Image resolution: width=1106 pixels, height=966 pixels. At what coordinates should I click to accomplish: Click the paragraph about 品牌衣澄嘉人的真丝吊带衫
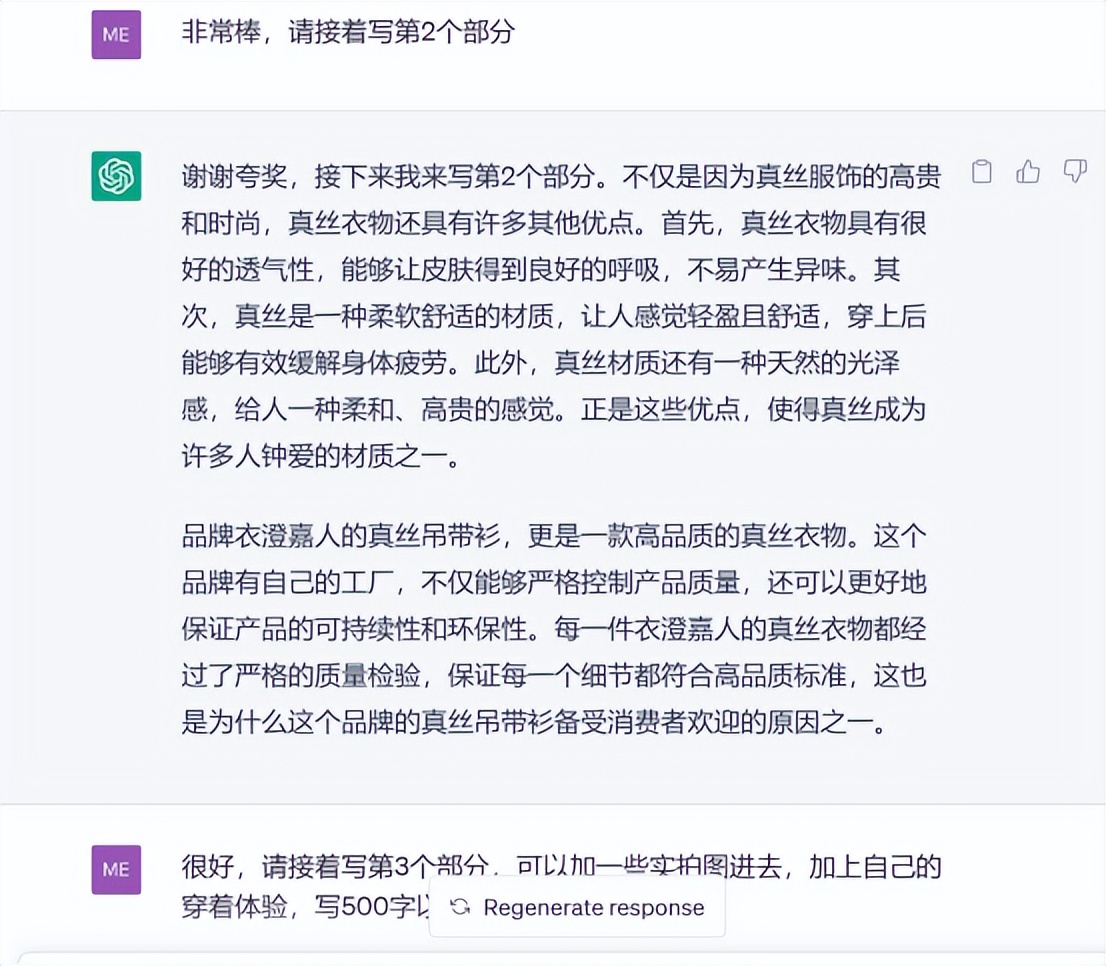[550, 630]
